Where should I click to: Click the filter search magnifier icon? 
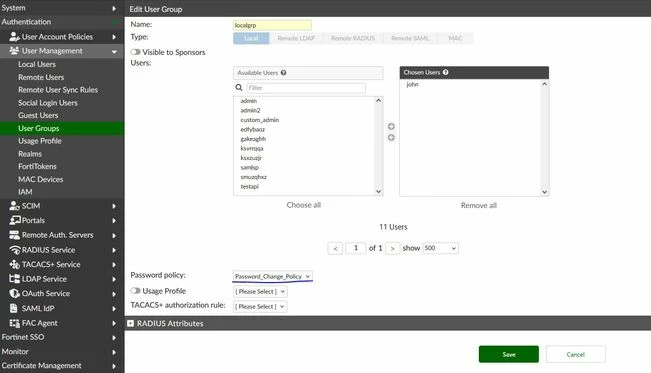click(x=239, y=88)
